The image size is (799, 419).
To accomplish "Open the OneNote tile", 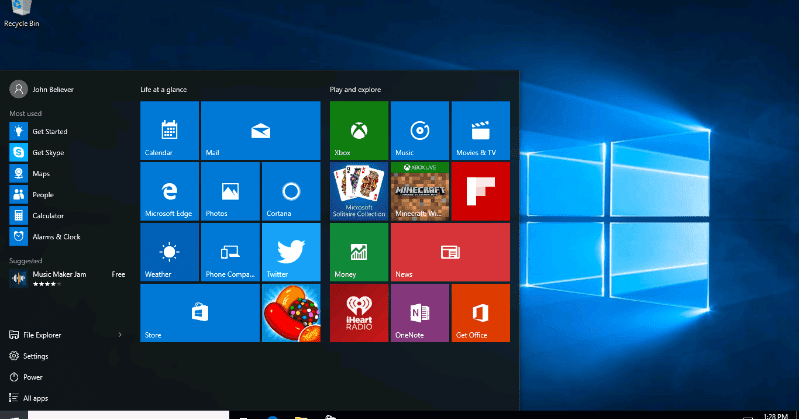I will (420, 312).
